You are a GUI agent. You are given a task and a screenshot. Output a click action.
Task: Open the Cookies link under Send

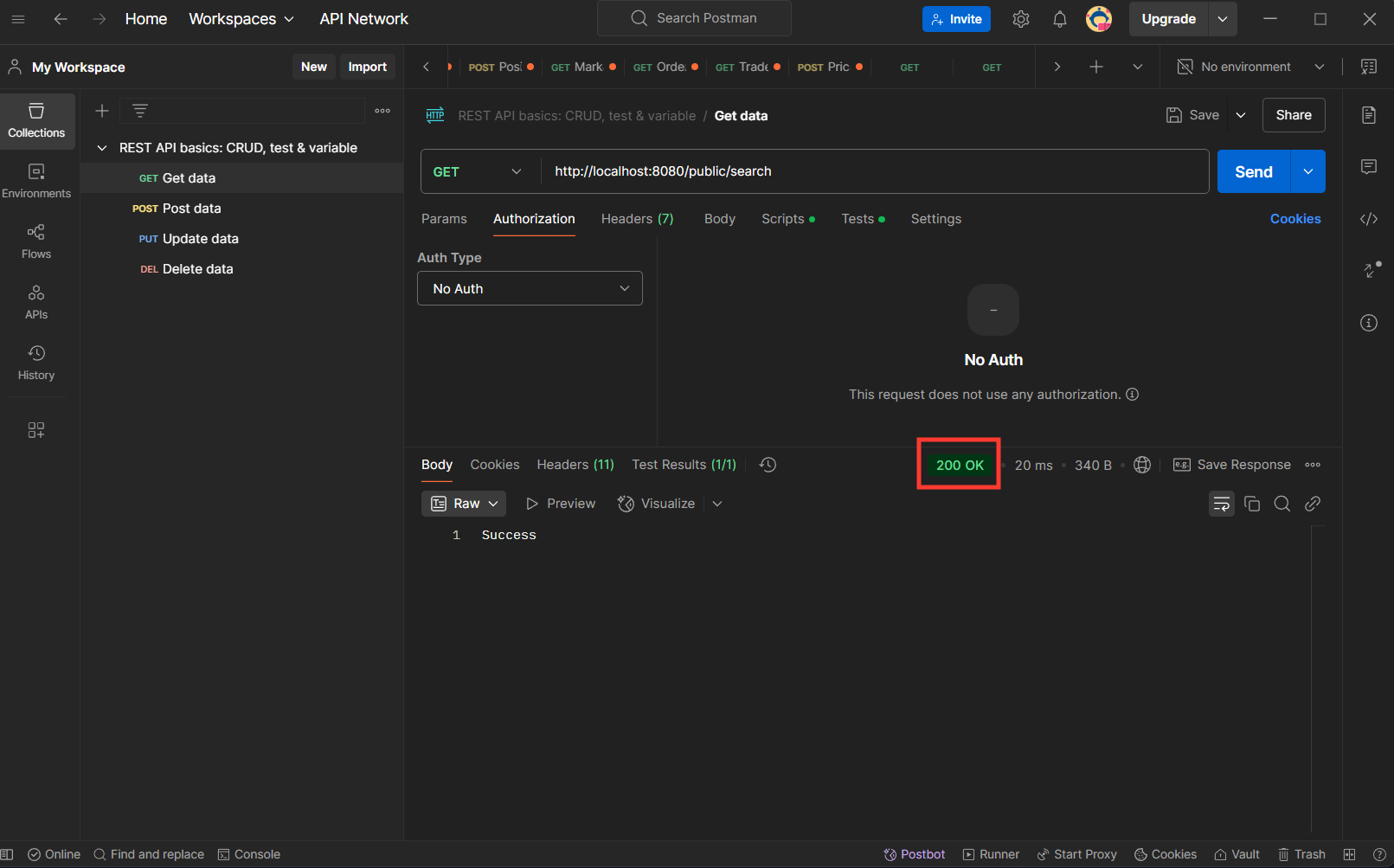[x=1295, y=219]
